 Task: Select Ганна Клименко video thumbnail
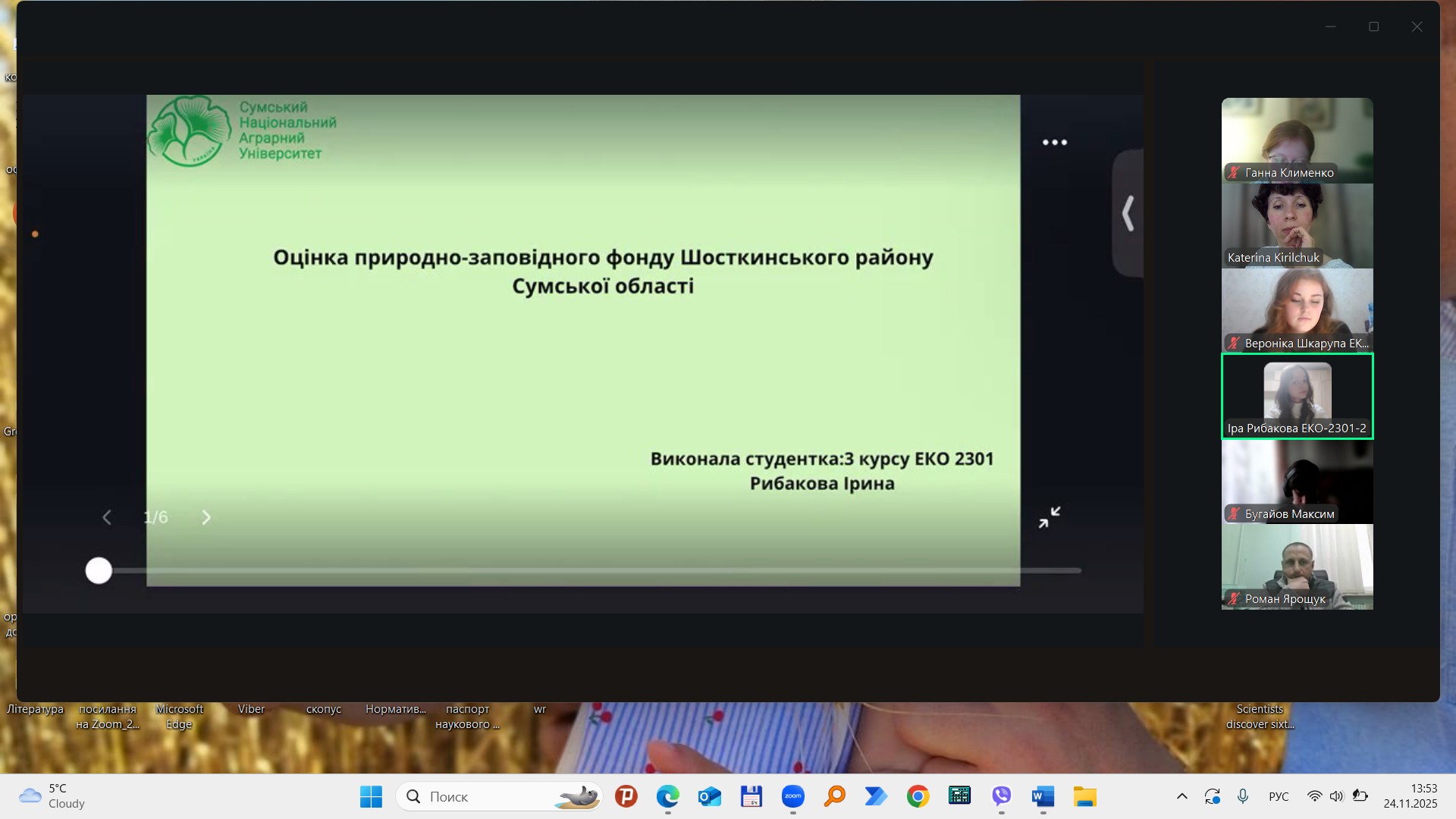1297,138
